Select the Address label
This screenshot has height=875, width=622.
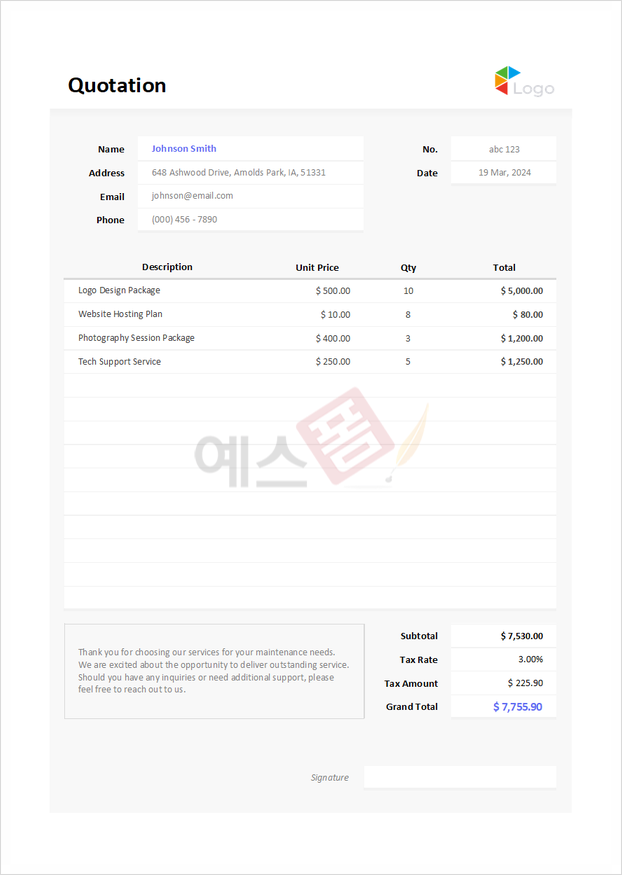pos(107,173)
